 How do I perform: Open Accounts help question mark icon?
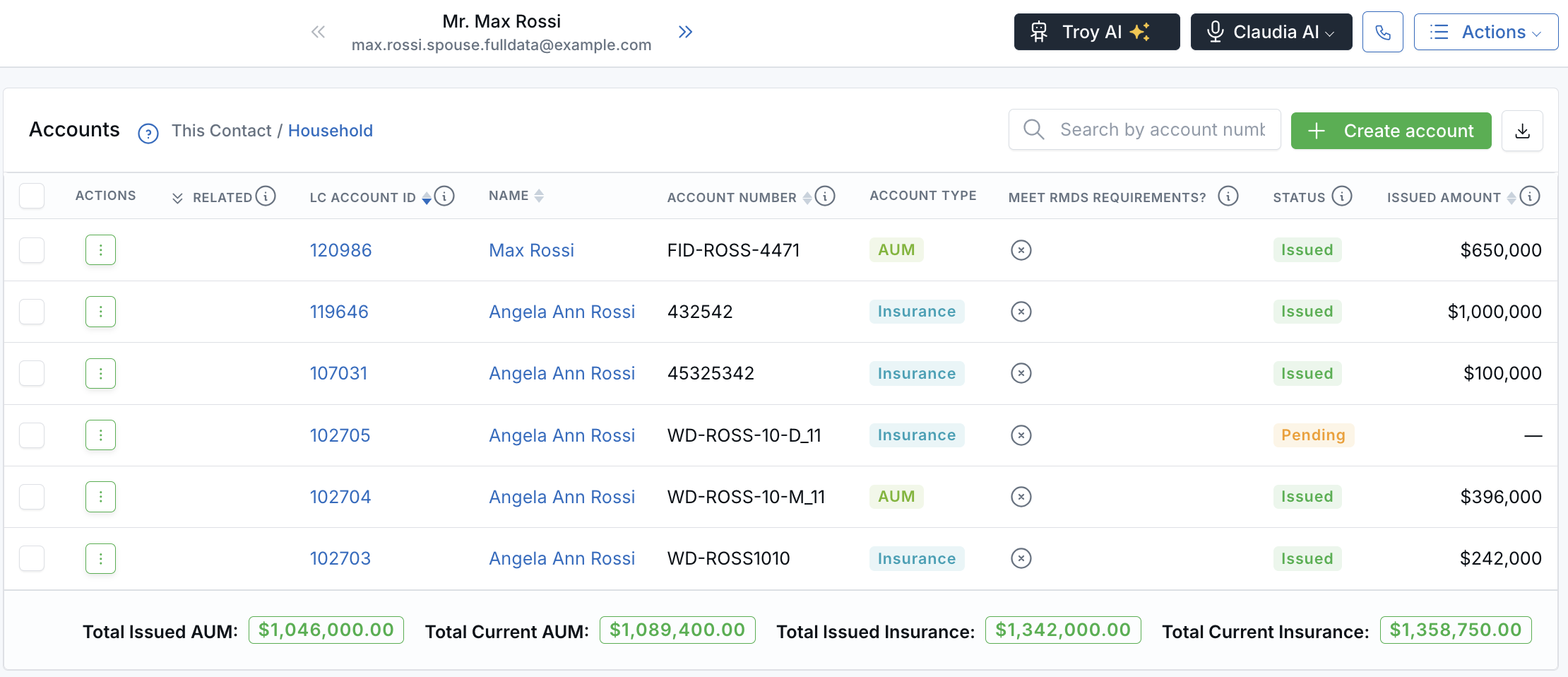coord(148,133)
